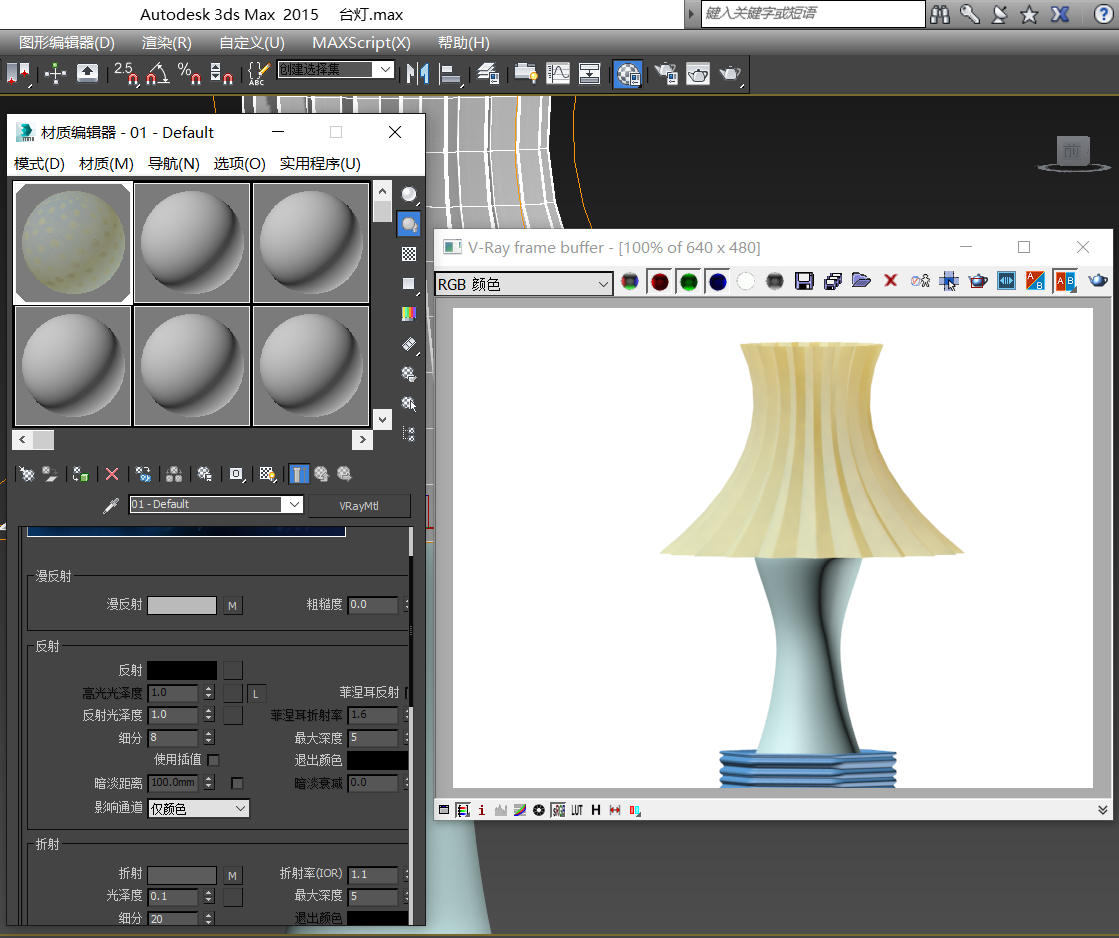Expand the 影响通道 dropdown showing 仅颜色
This screenshot has height=938, width=1119.
(199, 808)
